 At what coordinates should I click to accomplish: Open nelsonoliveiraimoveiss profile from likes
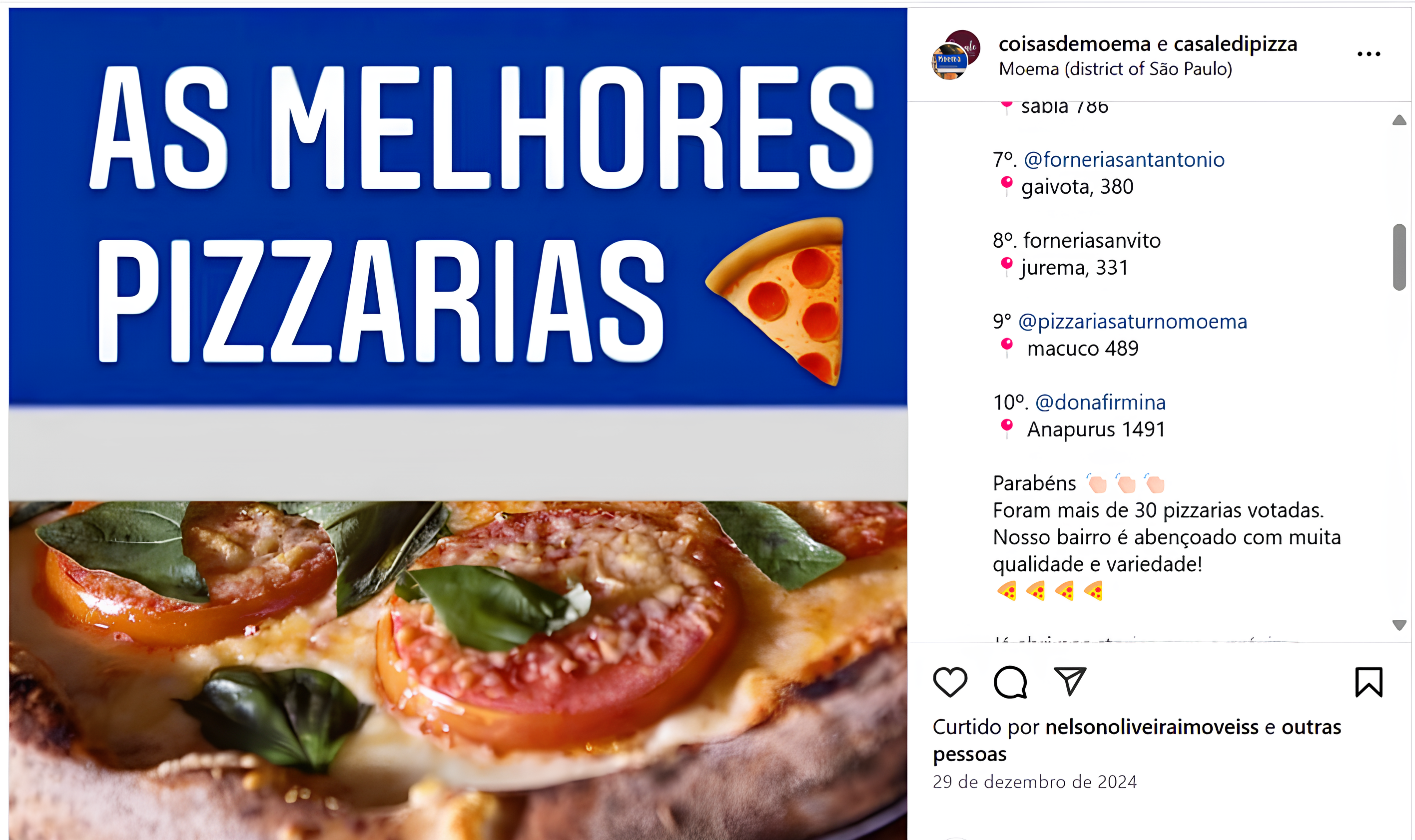click(1151, 727)
